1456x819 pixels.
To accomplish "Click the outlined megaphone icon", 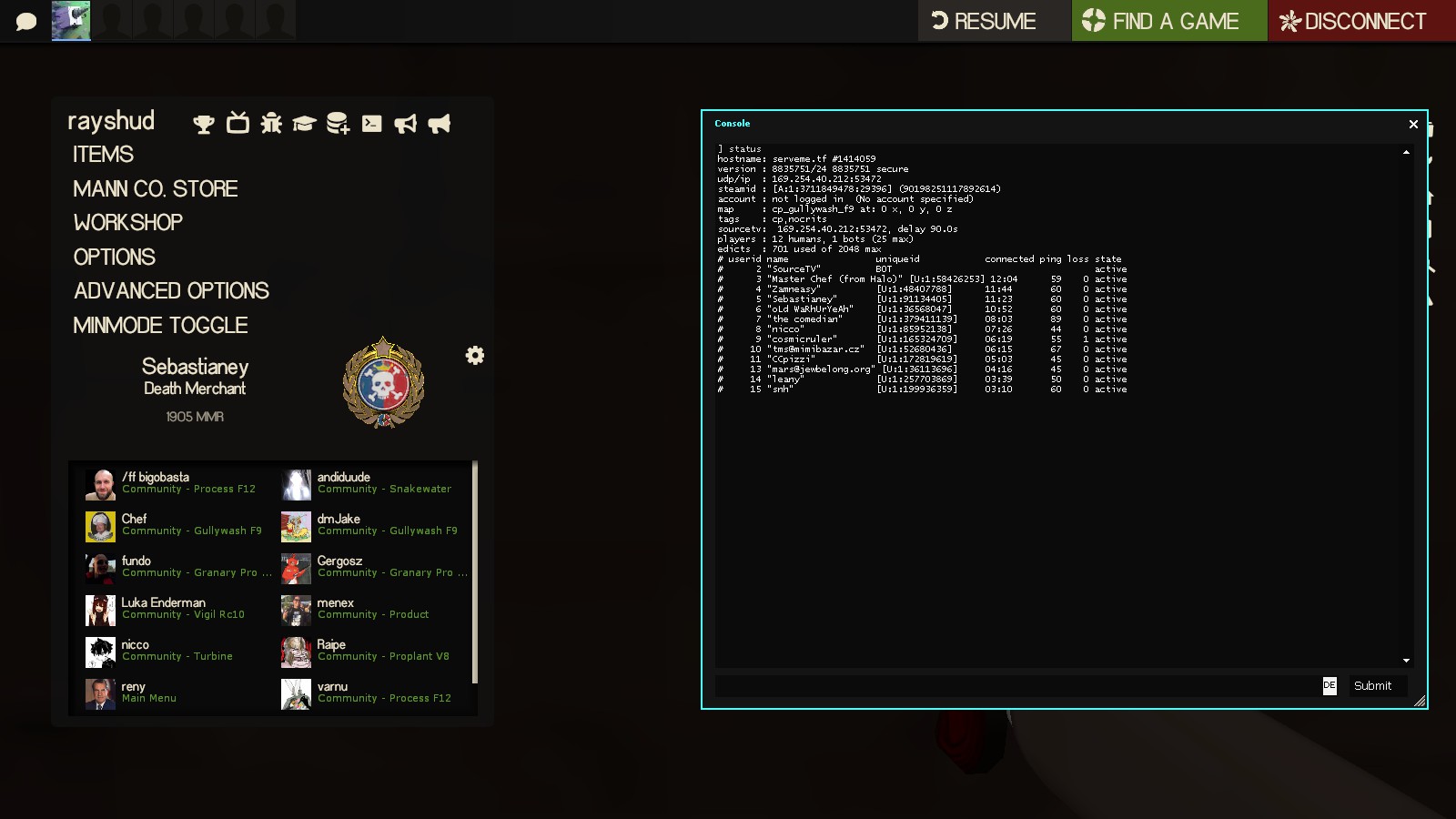I will tap(406, 124).
